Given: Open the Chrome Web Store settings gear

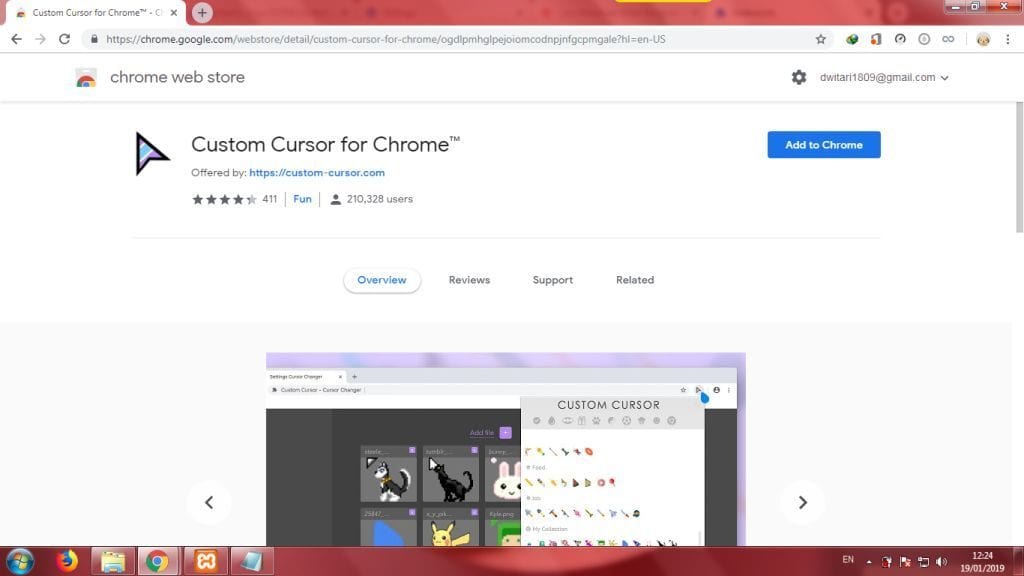Looking at the screenshot, I should pos(798,77).
